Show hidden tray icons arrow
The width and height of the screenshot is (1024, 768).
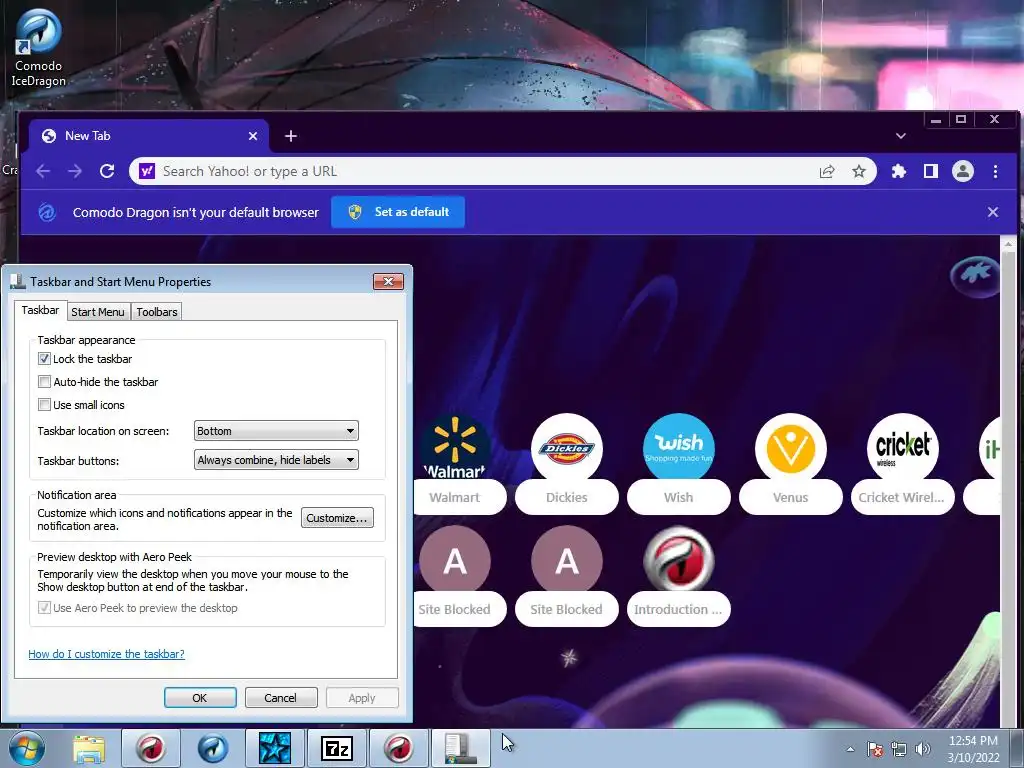(x=850, y=749)
